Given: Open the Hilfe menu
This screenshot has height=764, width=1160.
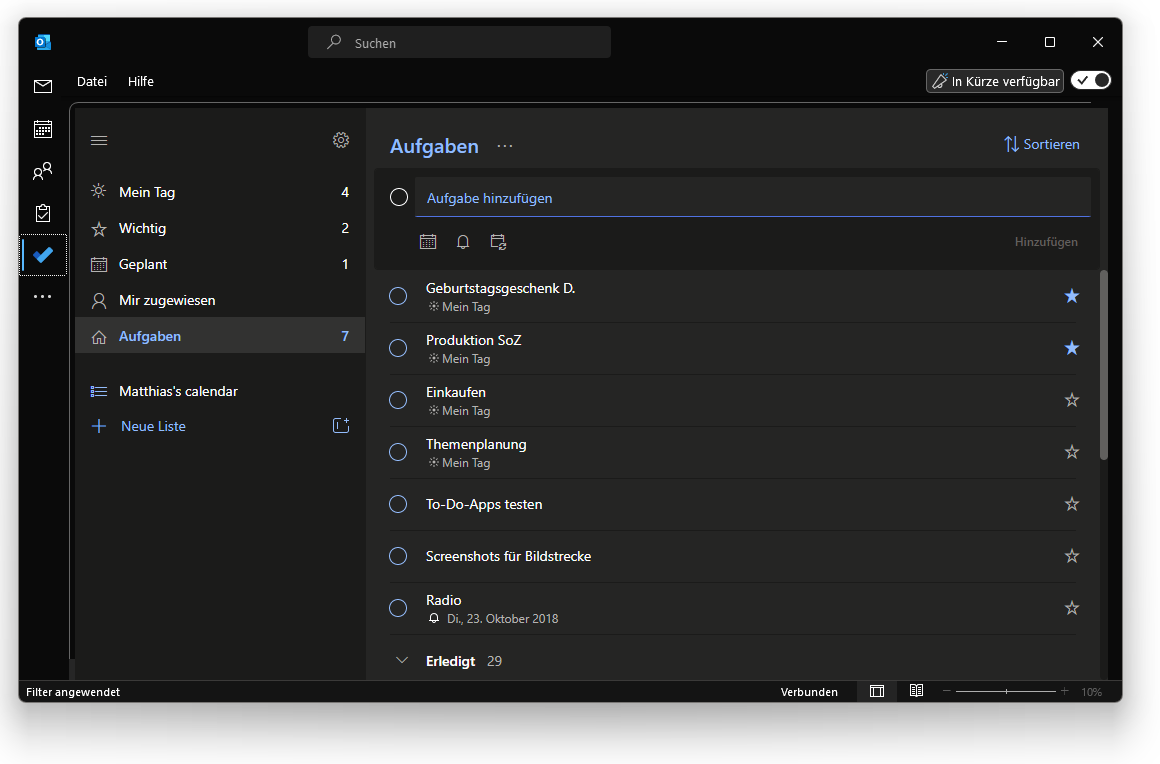Looking at the screenshot, I should (141, 82).
